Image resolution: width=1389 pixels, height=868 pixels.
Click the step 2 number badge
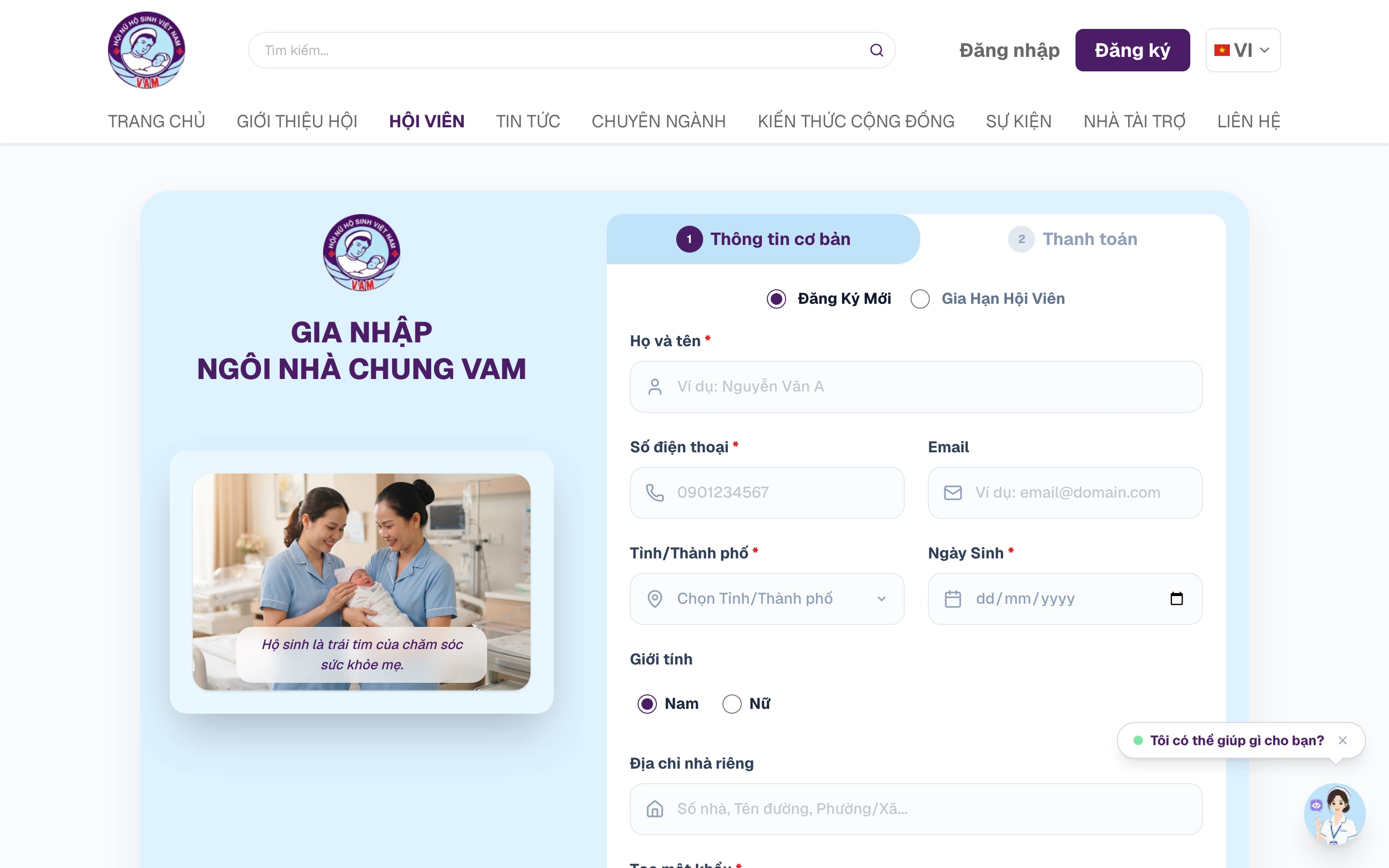[x=1021, y=239]
